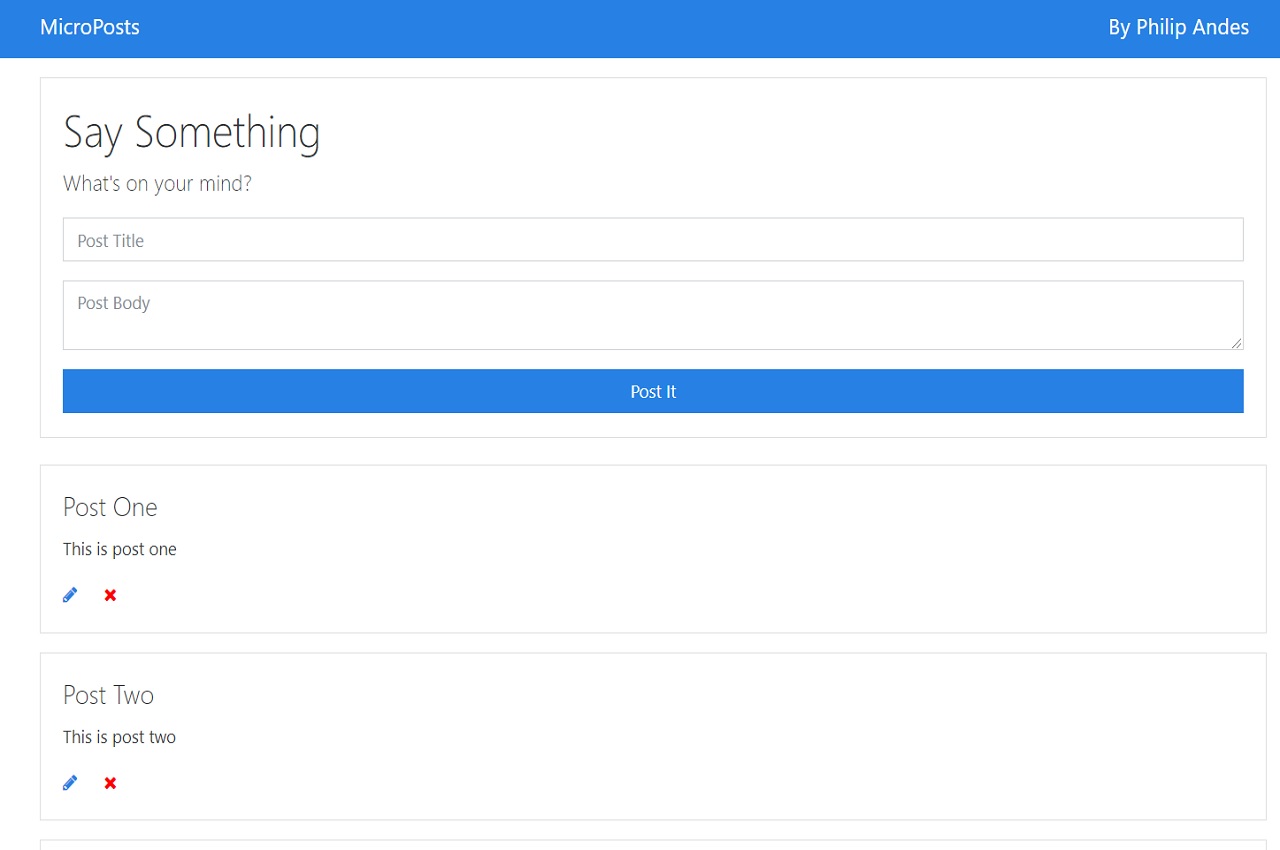Image resolution: width=1280 pixels, height=850 pixels.
Task: Focus the Post Title input field
Action: 653,240
